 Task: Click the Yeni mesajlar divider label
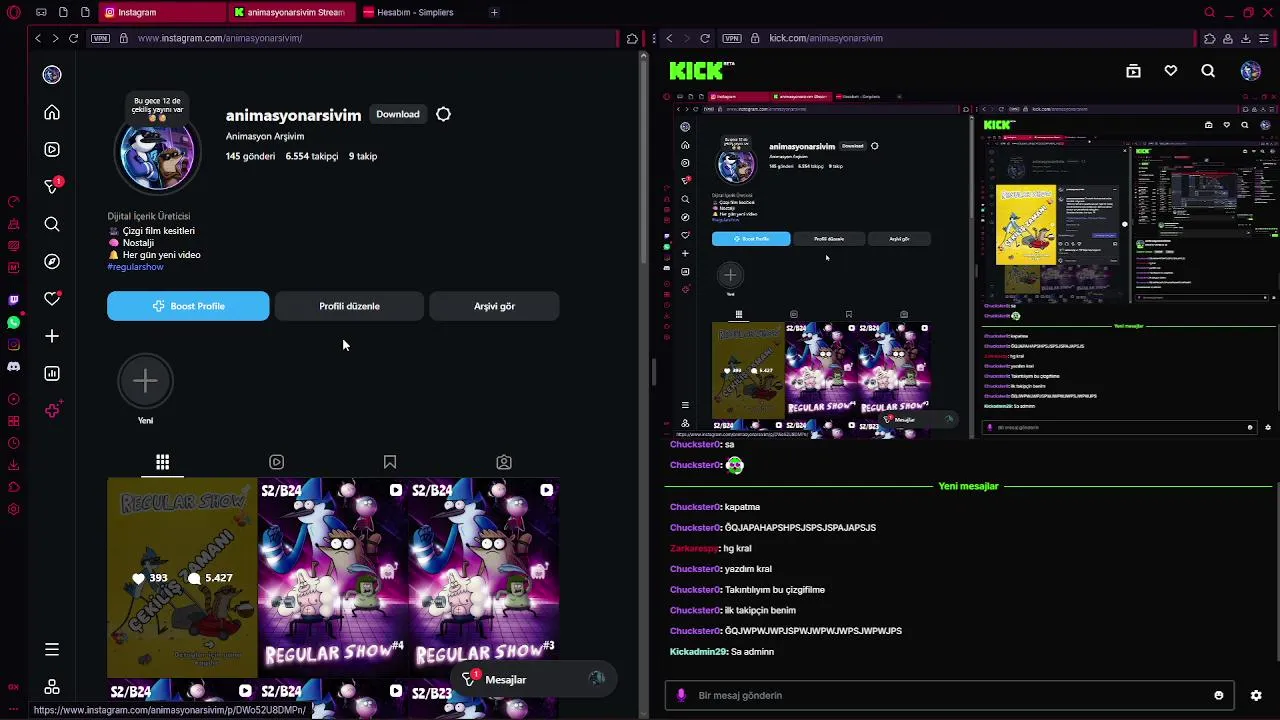pos(968,486)
